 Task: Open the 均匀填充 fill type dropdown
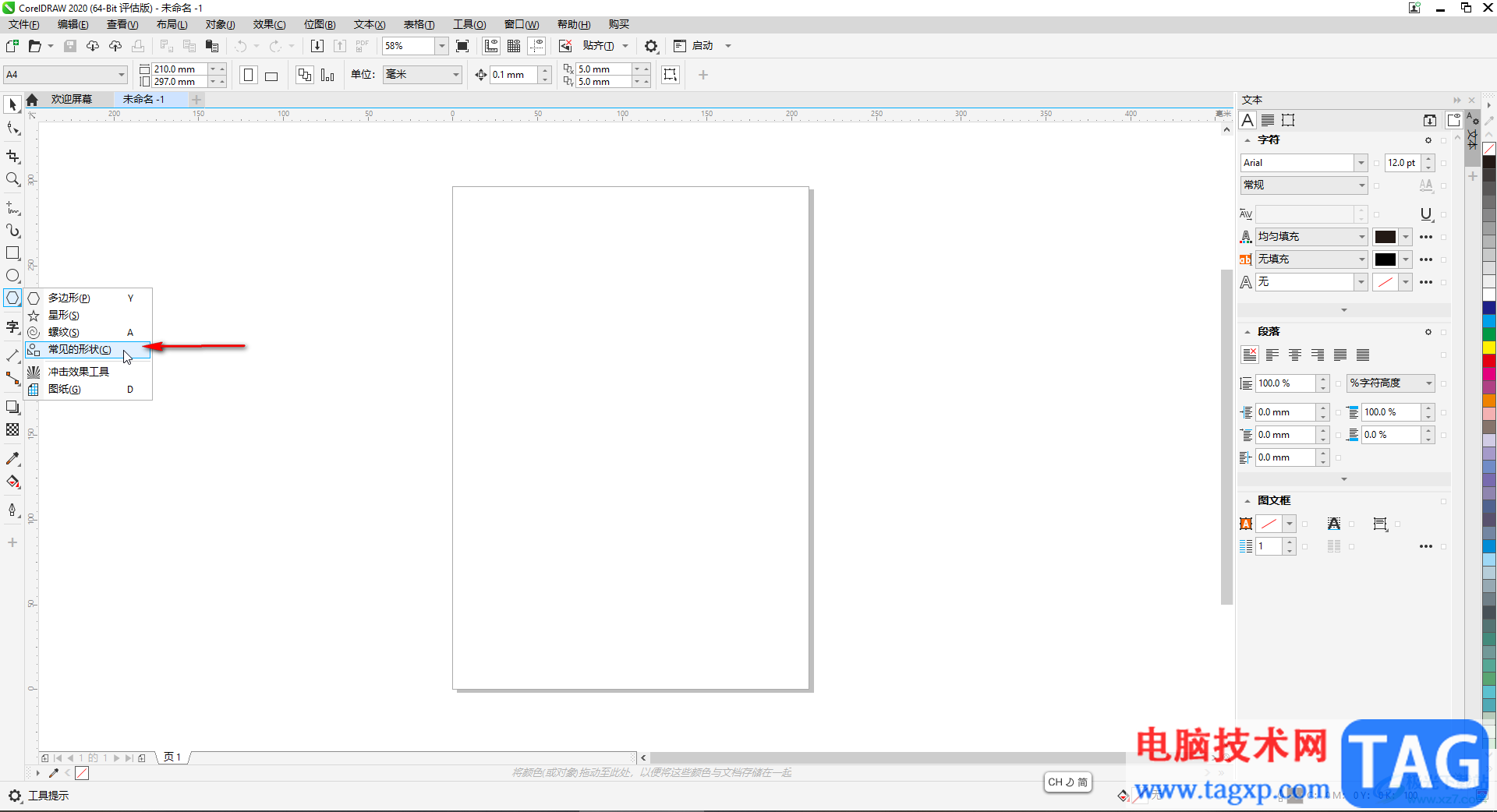tap(1311, 237)
